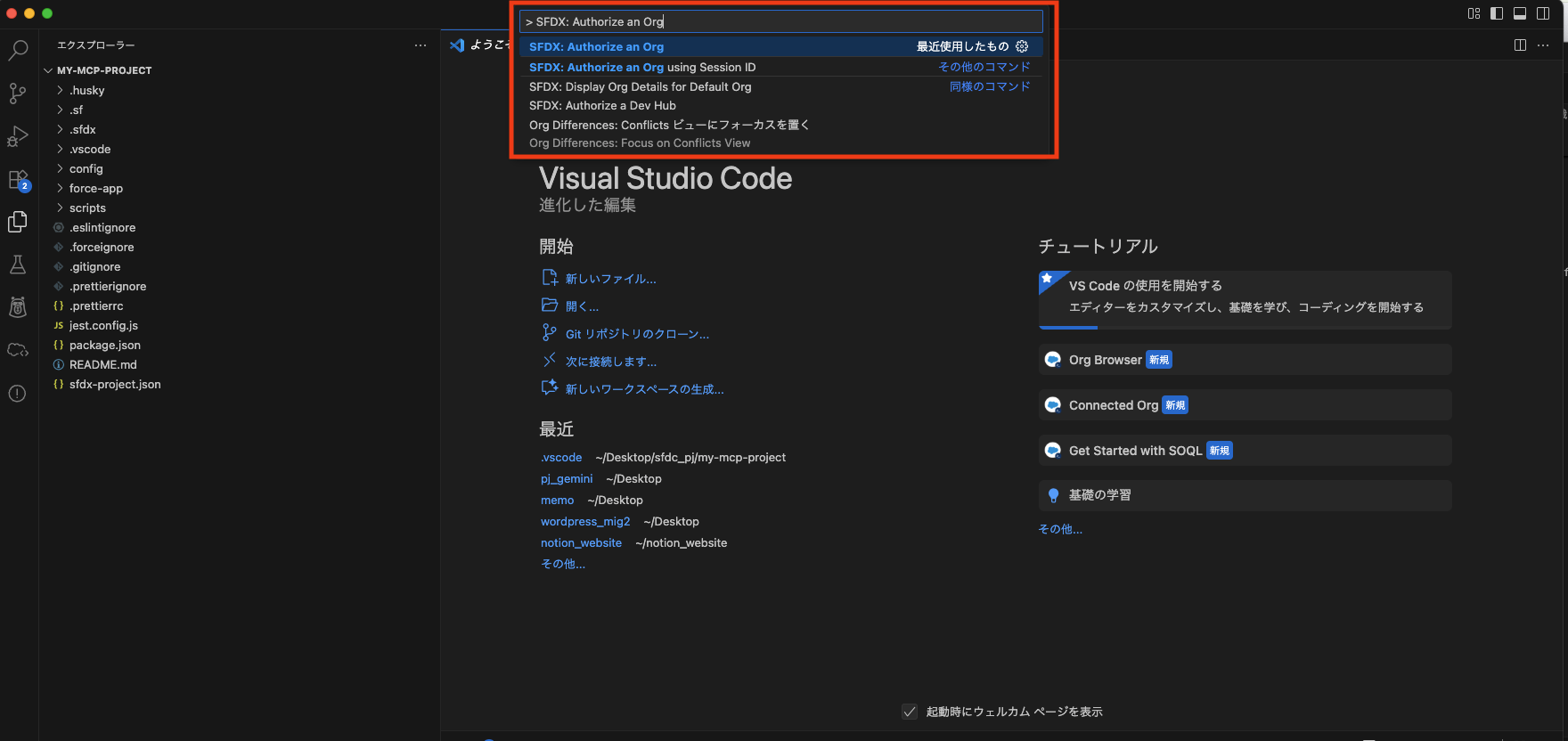The width and height of the screenshot is (1568, 741).
Task: Click the Explorer more actions ellipsis
Action: (x=421, y=45)
